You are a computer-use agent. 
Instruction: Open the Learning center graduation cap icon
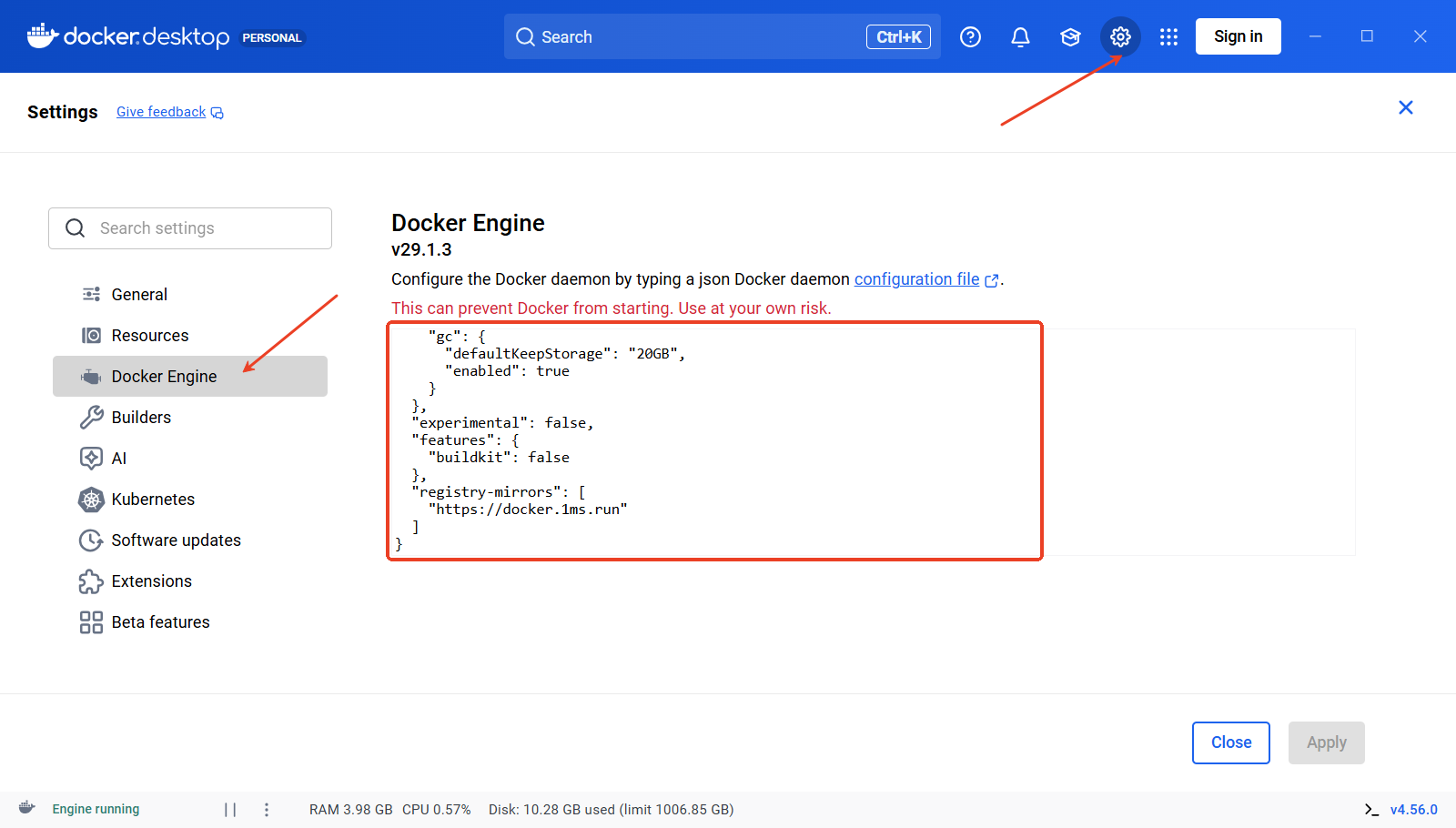point(1070,36)
